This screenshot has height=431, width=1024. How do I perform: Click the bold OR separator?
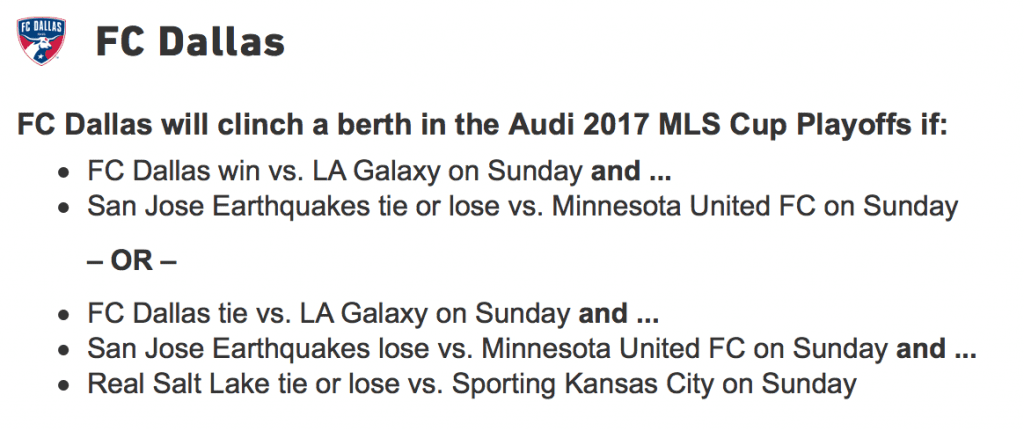coord(132,261)
